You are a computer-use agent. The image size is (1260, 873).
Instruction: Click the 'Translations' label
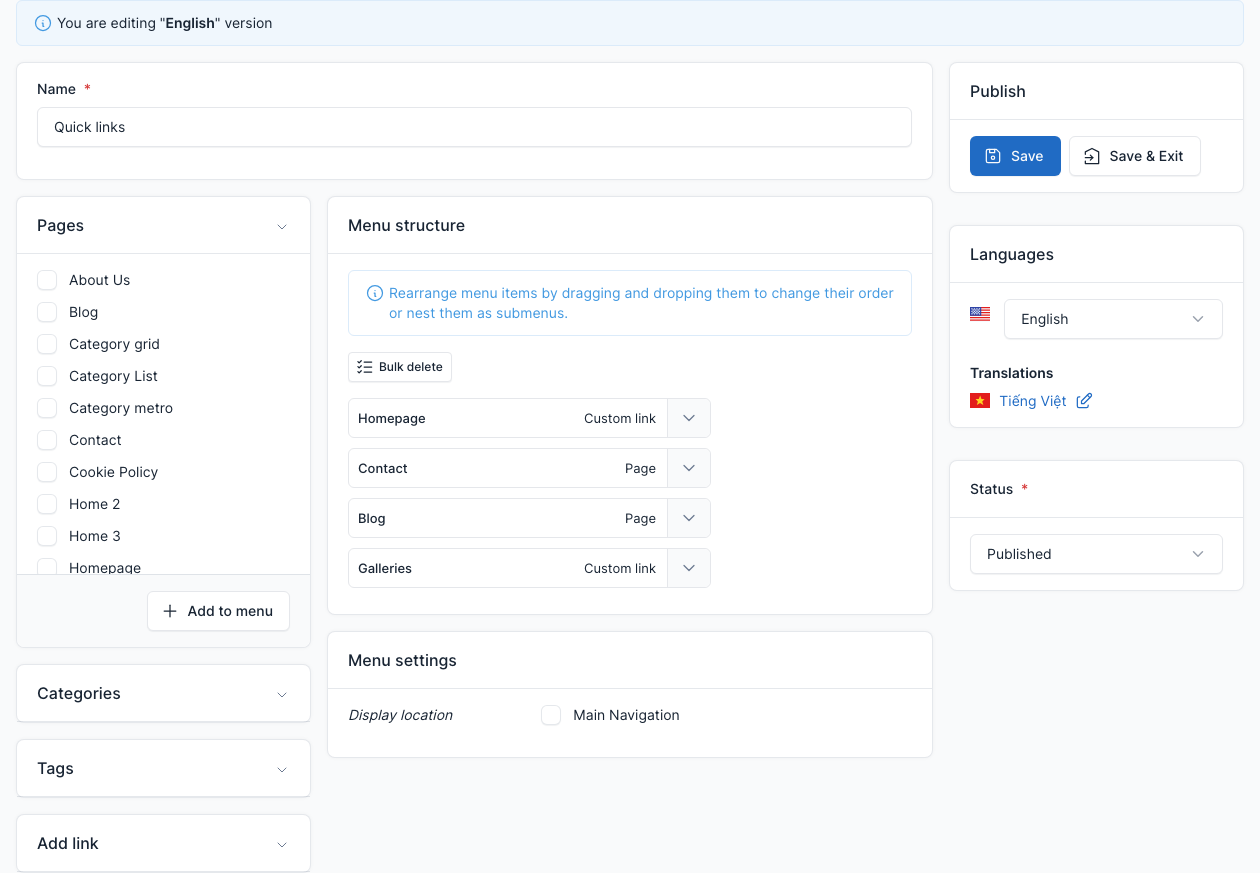1011,373
